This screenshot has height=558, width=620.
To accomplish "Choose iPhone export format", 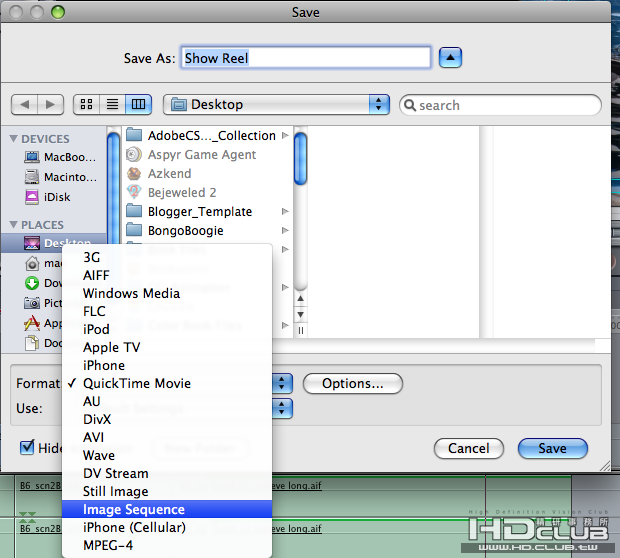I will click(167, 365).
